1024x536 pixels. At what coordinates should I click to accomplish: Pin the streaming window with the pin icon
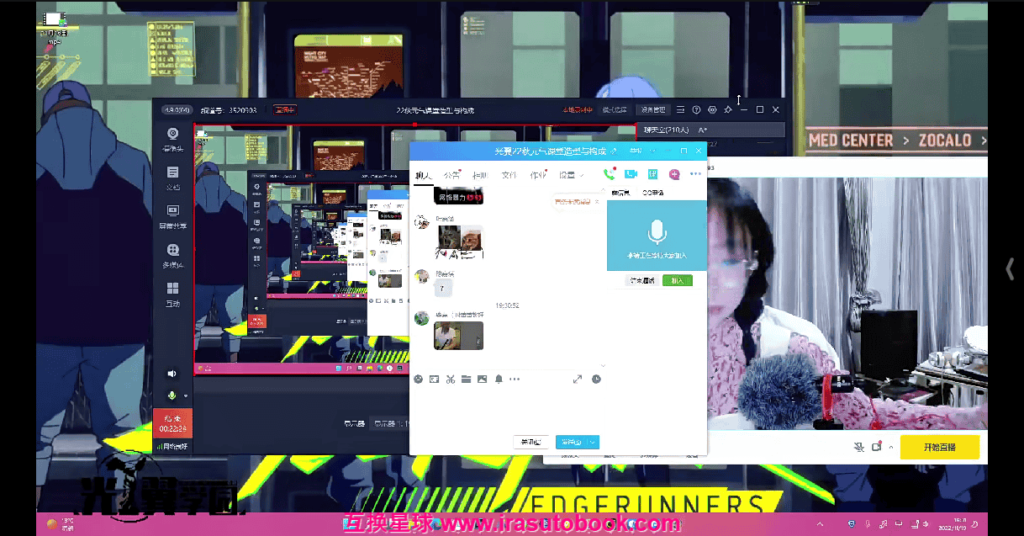coord(728,110)
